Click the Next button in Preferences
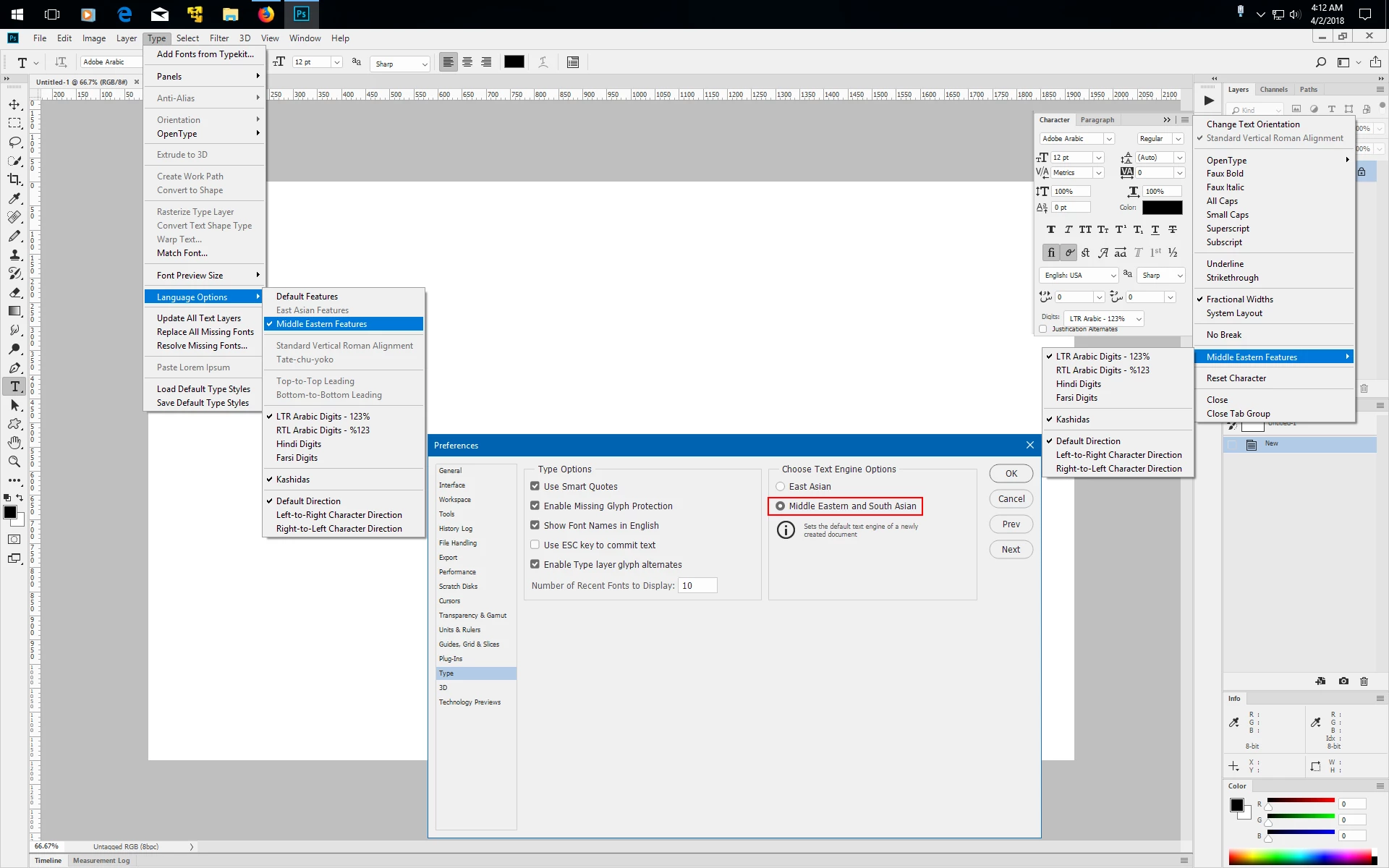Viewport: 1389px width, 868px height. (1011, 549)
